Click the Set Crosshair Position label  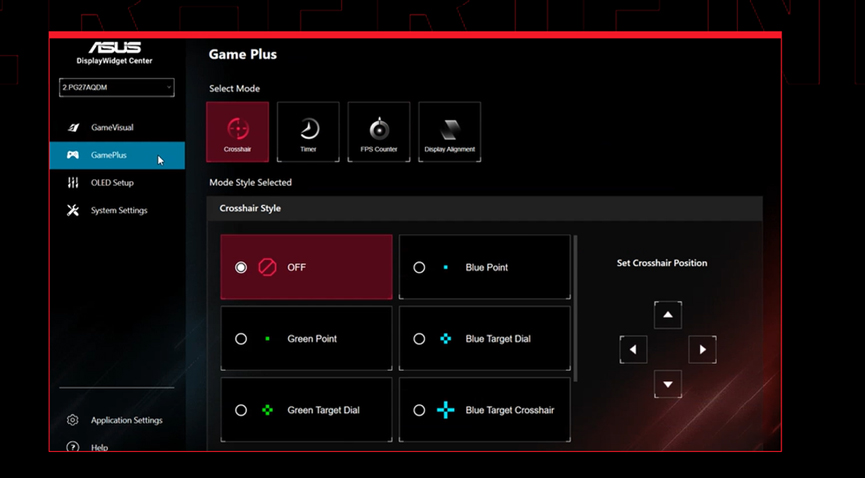click(x=662, y=263)
